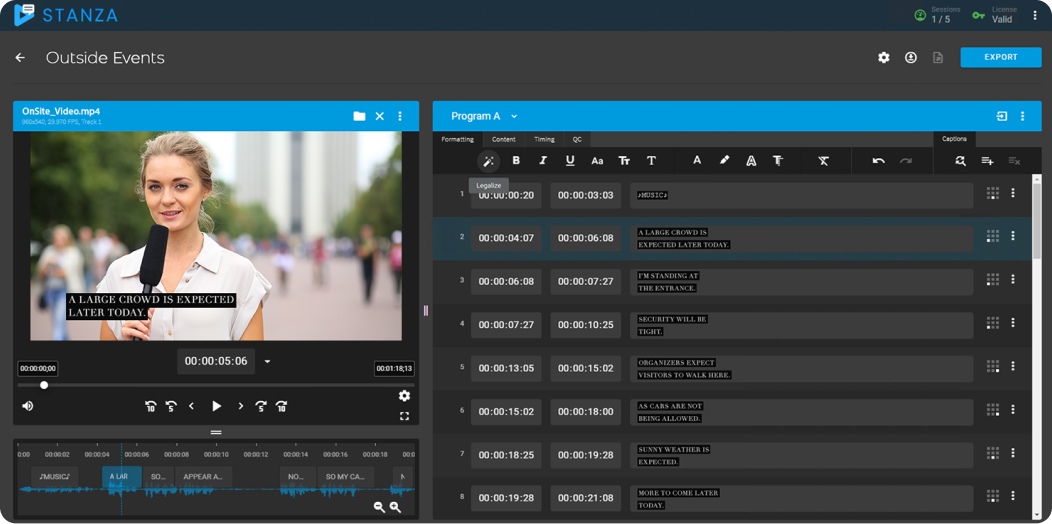This screenshot has width=1052, height=524.
Task: Open the media file folder icon
Action: pyautogui.click(x=359, y=116)
